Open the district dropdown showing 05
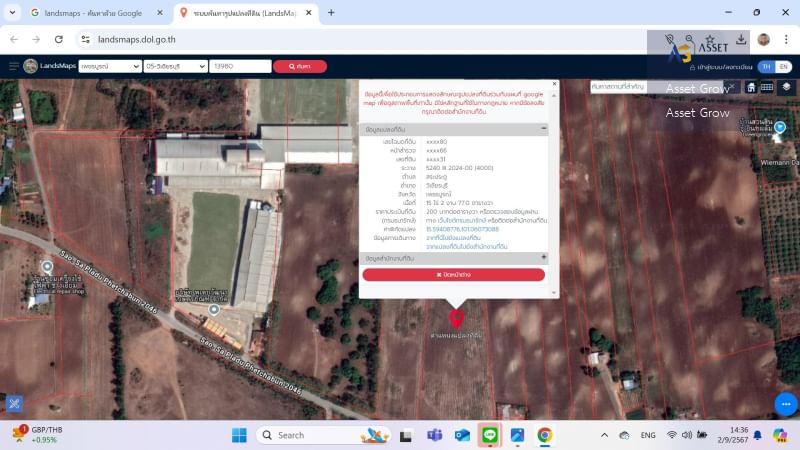This screenshot has width=800, height=450. [176, 66]
